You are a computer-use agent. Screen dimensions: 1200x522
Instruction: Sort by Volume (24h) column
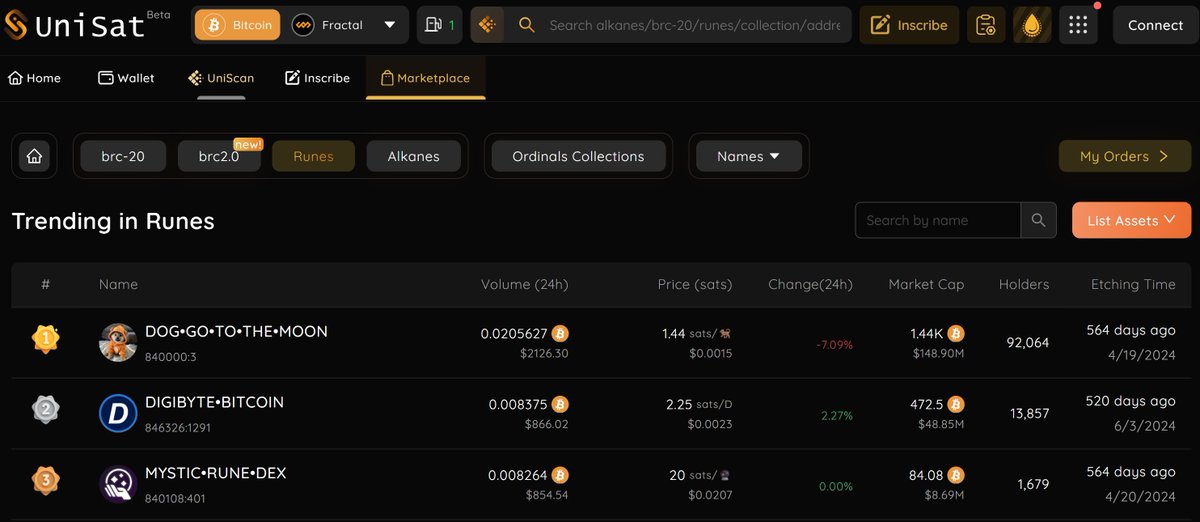click(x=524, y=284)
